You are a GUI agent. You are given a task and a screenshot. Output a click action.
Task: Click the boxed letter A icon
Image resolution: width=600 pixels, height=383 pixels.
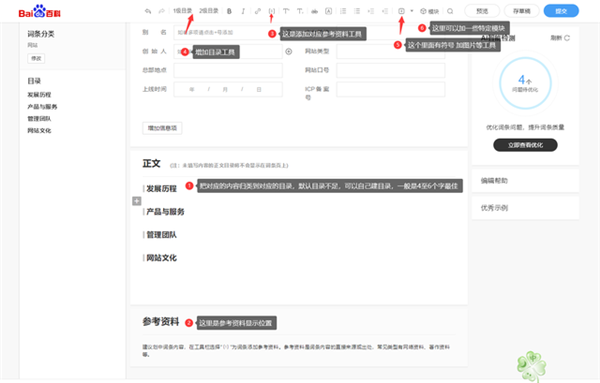328,11
